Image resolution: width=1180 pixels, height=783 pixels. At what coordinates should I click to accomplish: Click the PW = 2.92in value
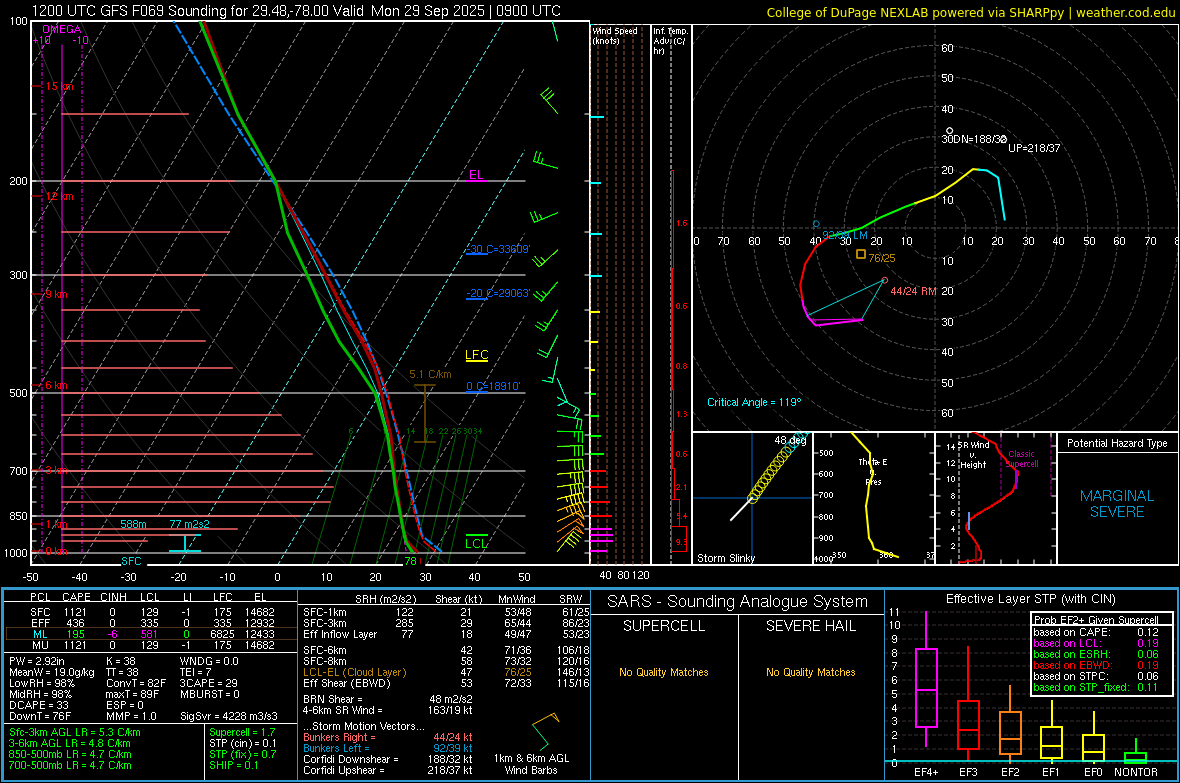(37, 661)
